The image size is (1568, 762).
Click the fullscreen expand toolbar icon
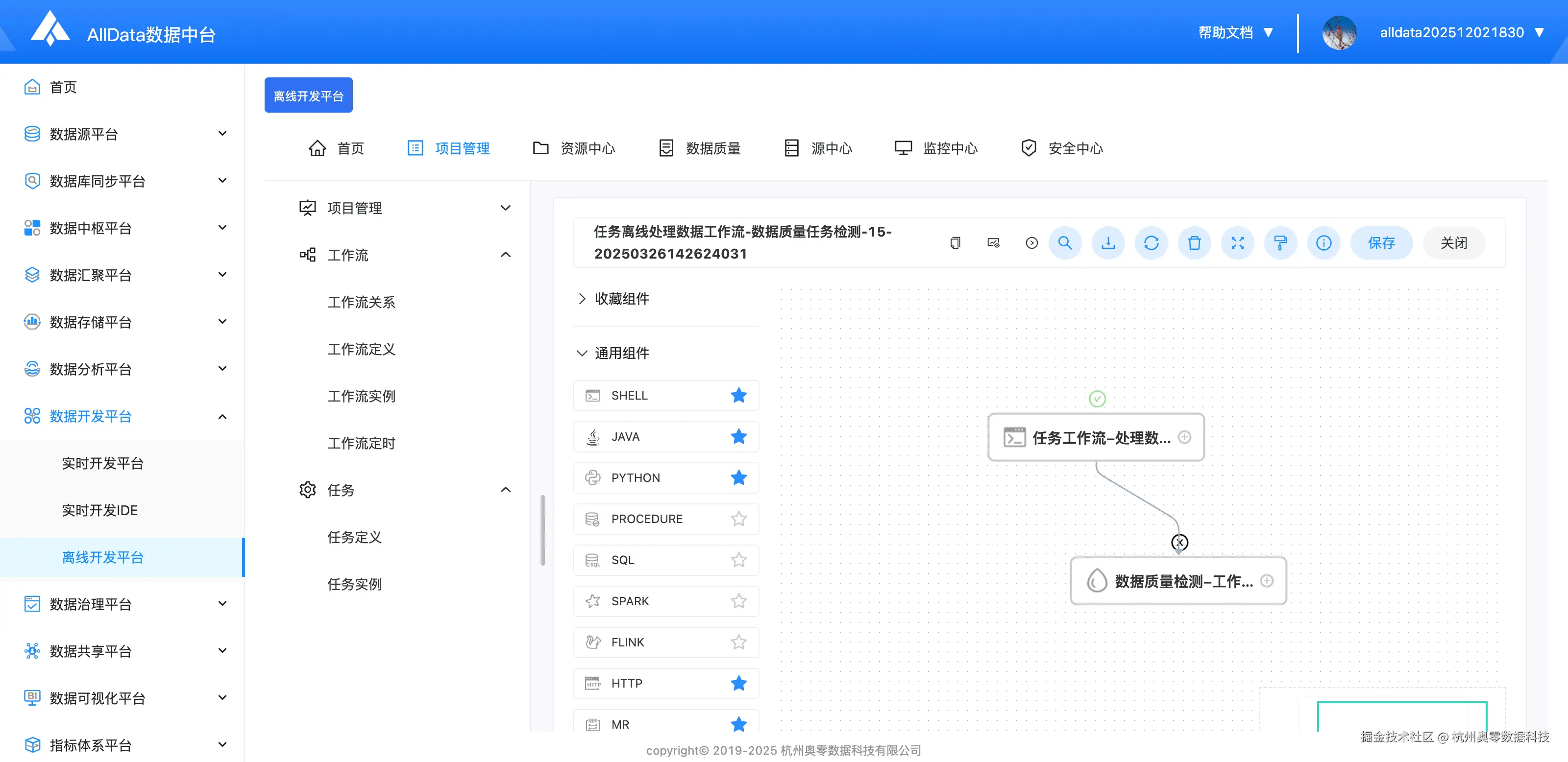pos(1237,243)
